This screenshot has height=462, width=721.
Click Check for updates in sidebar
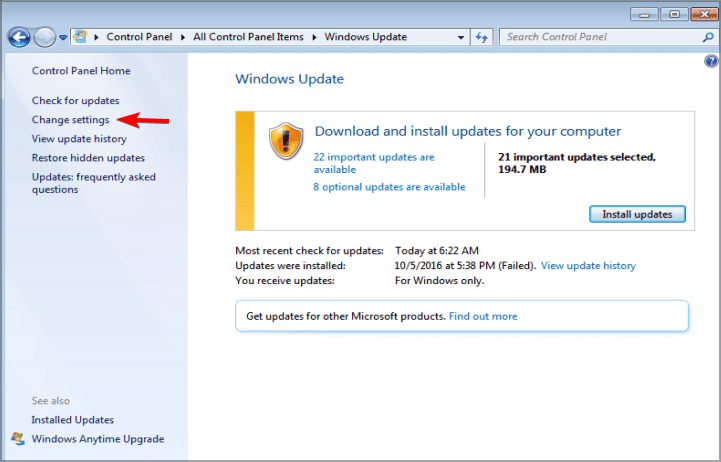point(75,101)
